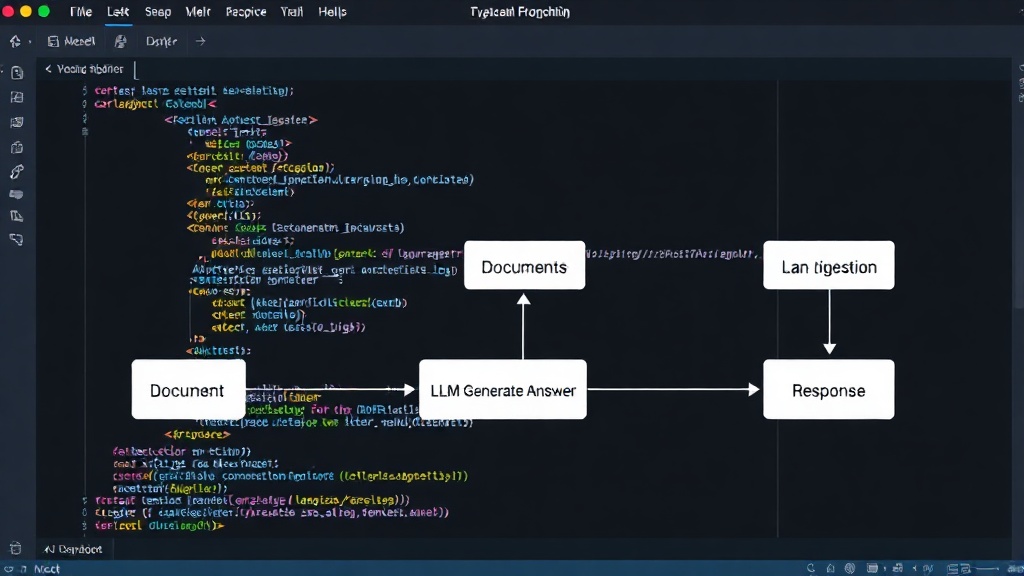Click the fold marker in the line gutter
The height and width of the screenshot is (576, 1024).
pyautogui.click(x=85, y=131)
